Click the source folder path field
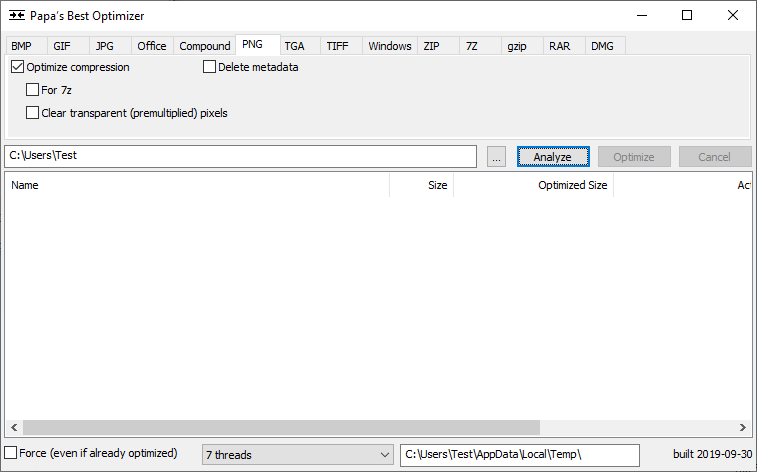Screen dimensions: 757x472 240,157
